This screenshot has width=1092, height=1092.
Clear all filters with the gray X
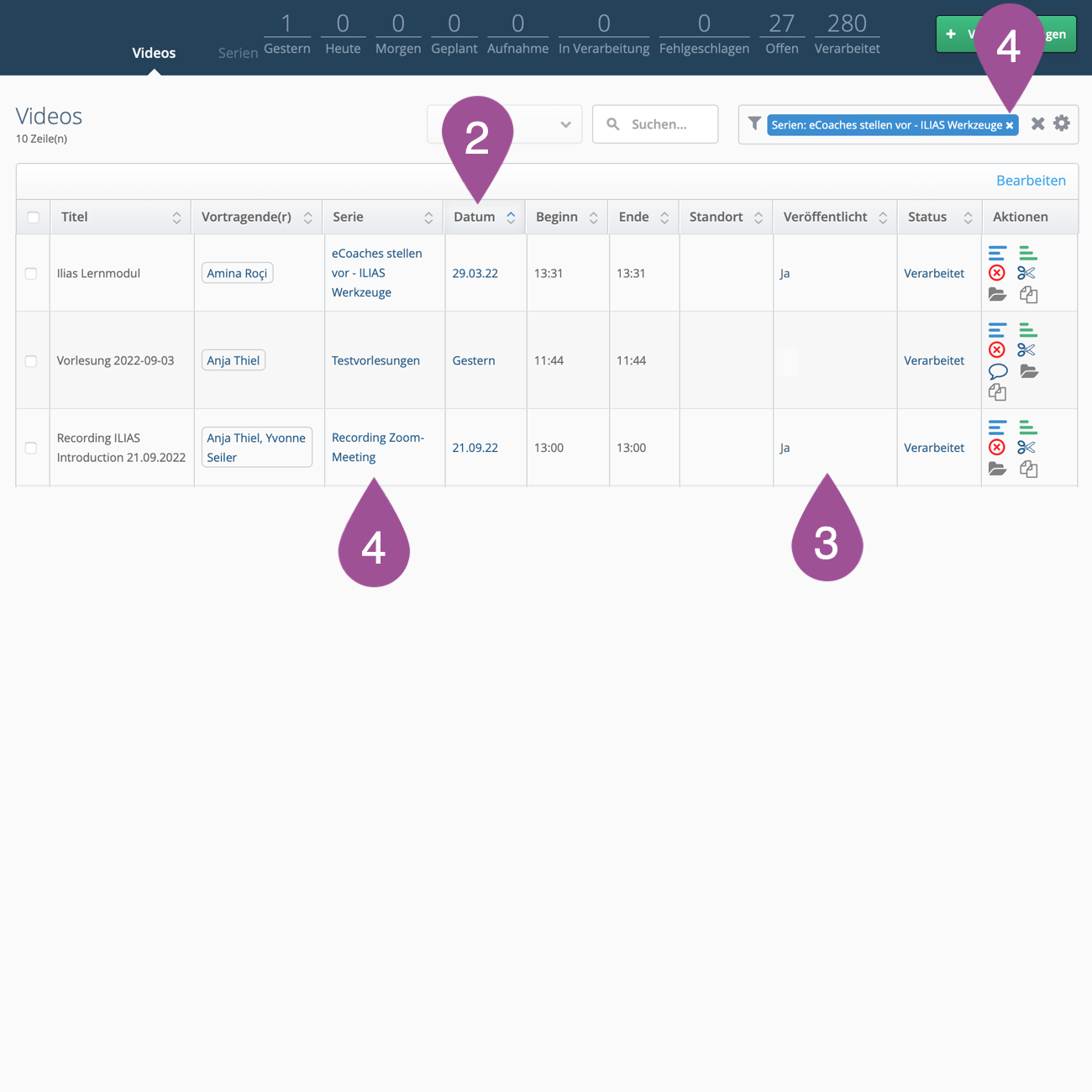tap(1038, 124)
